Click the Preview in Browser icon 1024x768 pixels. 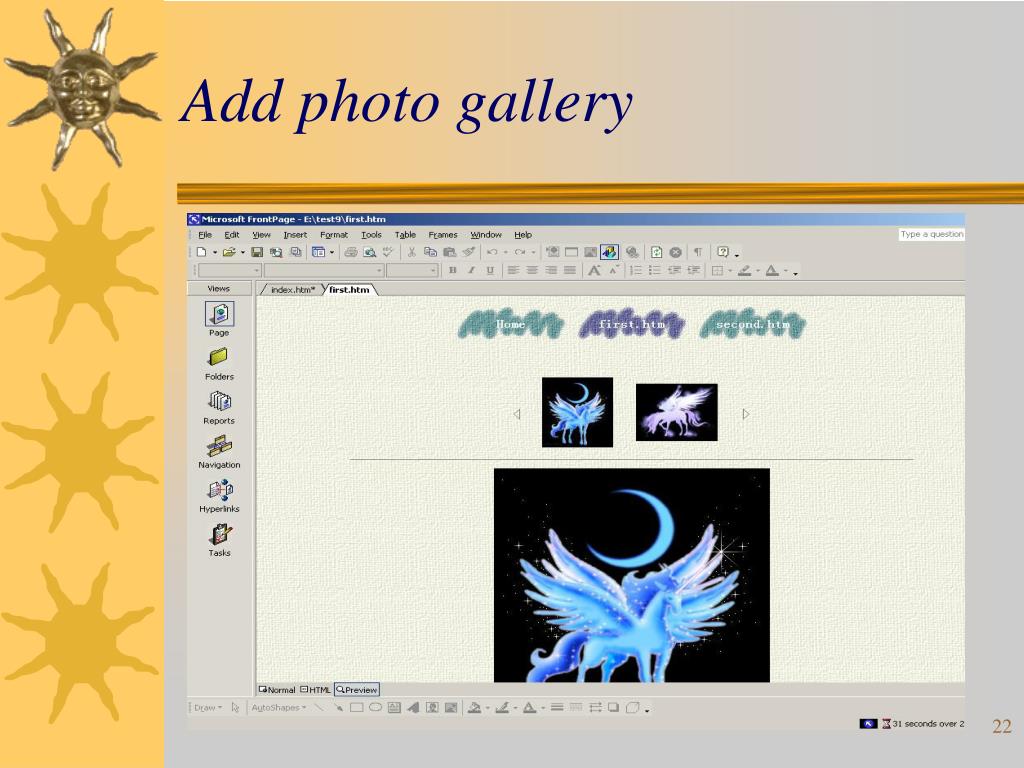coord(370,252)
